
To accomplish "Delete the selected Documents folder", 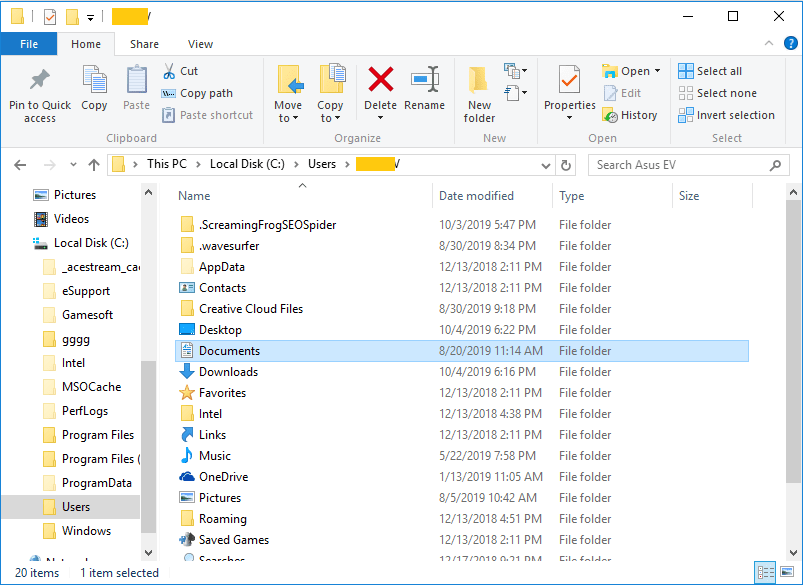I will [380, 89].
